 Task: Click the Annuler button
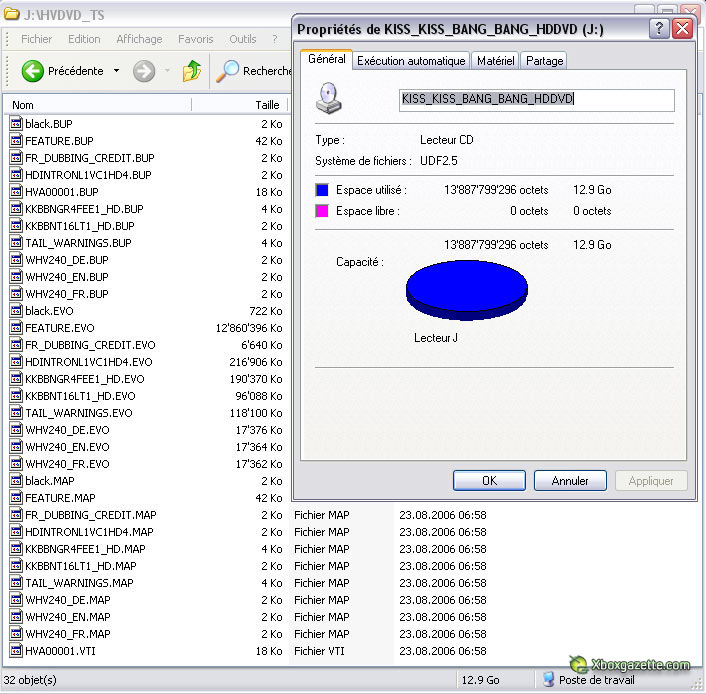coord(570,480)
